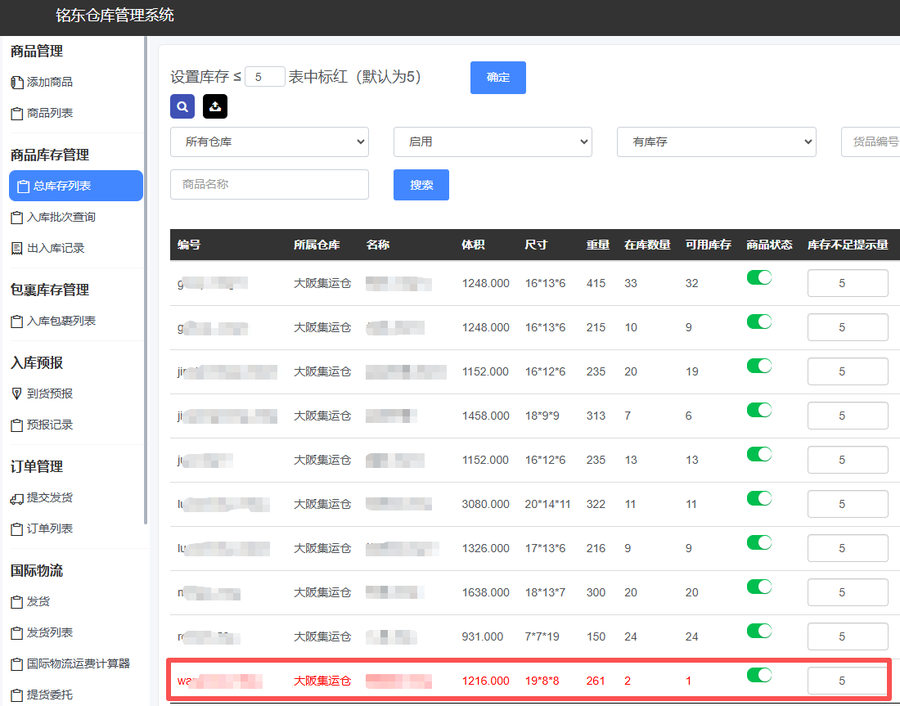This screenshot has width=900, height=706.
Task: Click the 搜索 search button
Action: [421, 185]
